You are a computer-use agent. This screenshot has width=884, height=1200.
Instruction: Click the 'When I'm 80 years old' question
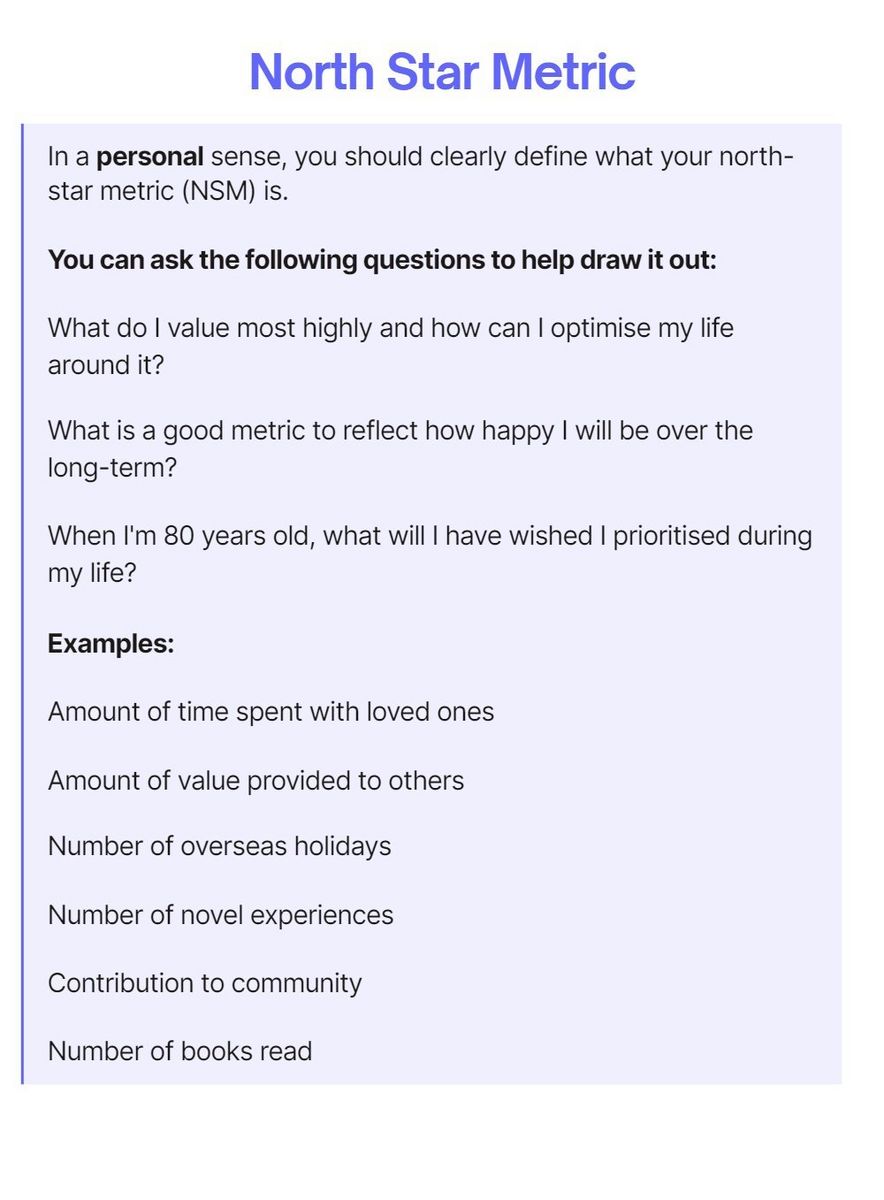point(430,552)
